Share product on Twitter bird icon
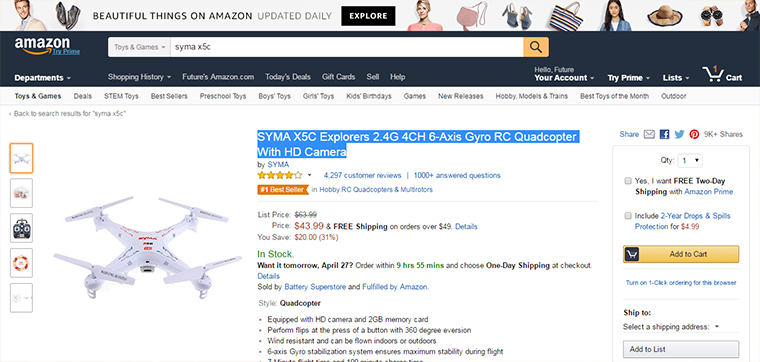Screen dimensions: 760x362 tap(679, 134)
